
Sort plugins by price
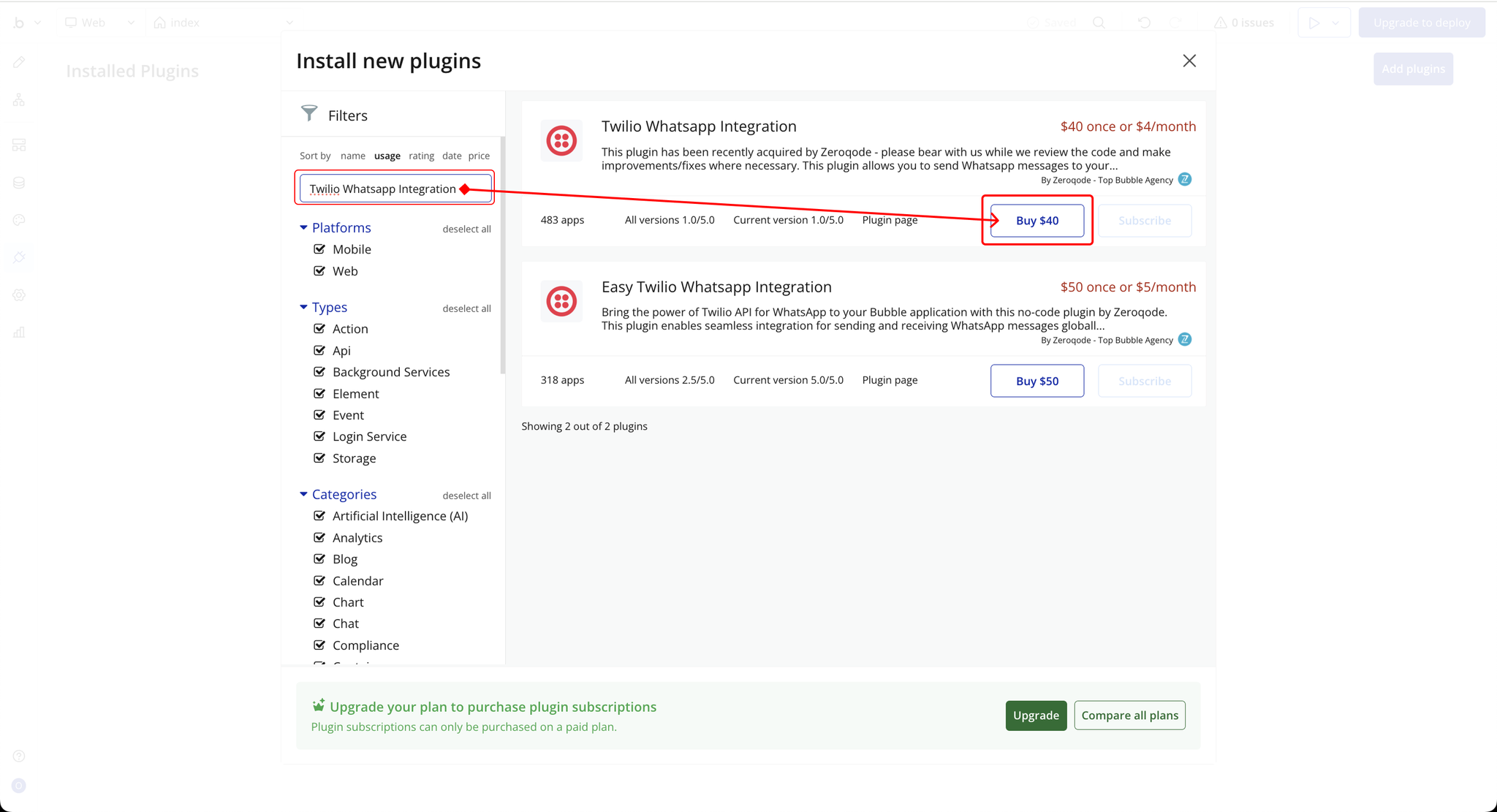[479, 156]
